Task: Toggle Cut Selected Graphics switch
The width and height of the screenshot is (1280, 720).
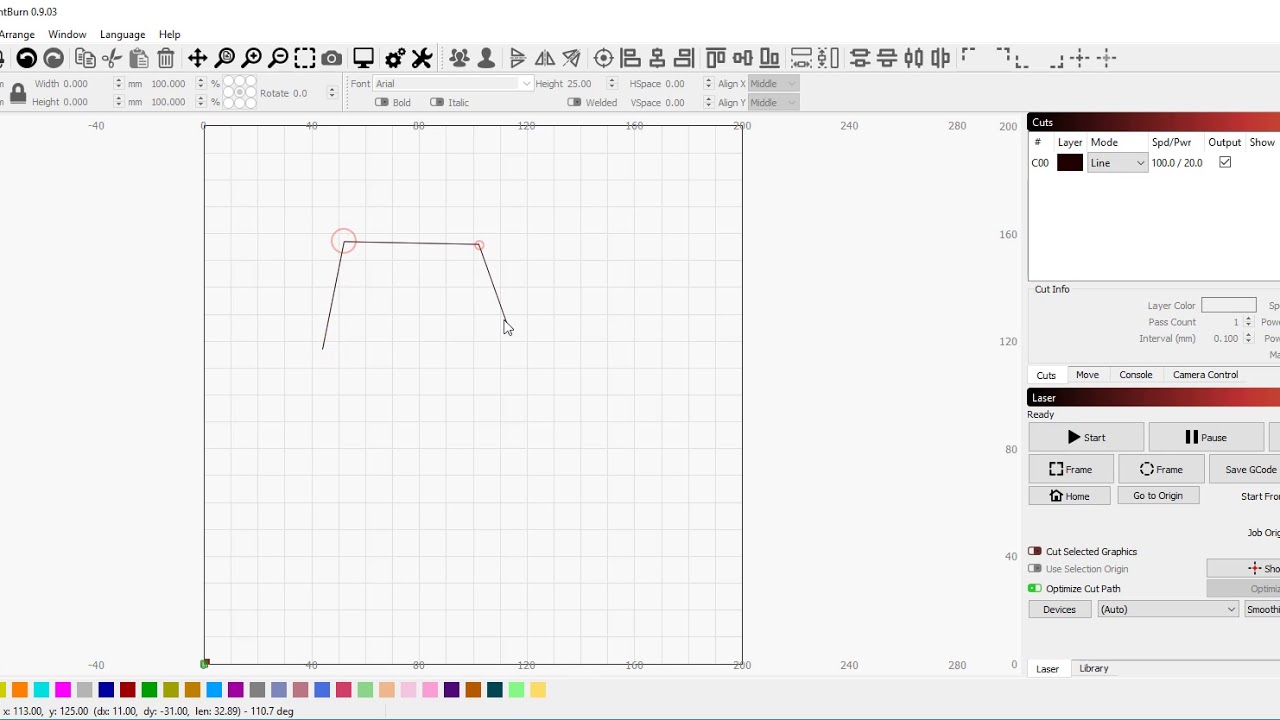Action: (x=1035, y=551)
